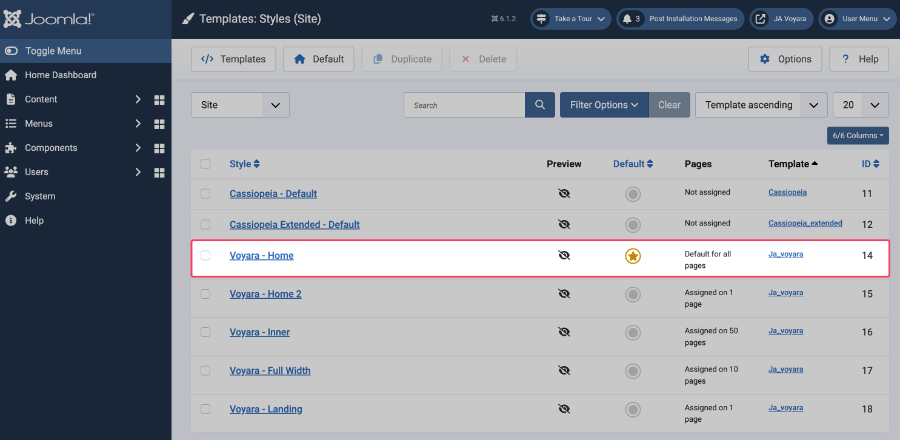900x440 pixels.
Task: Click the default star icon of Voyara - Home
Action: tap(633, 256)
